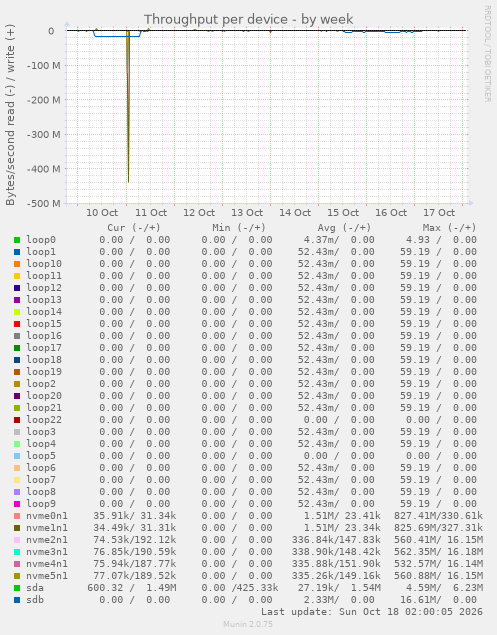Click the '14 Oct' x-axis label
Screen dimensions: 497x635
tap(295, 213)
